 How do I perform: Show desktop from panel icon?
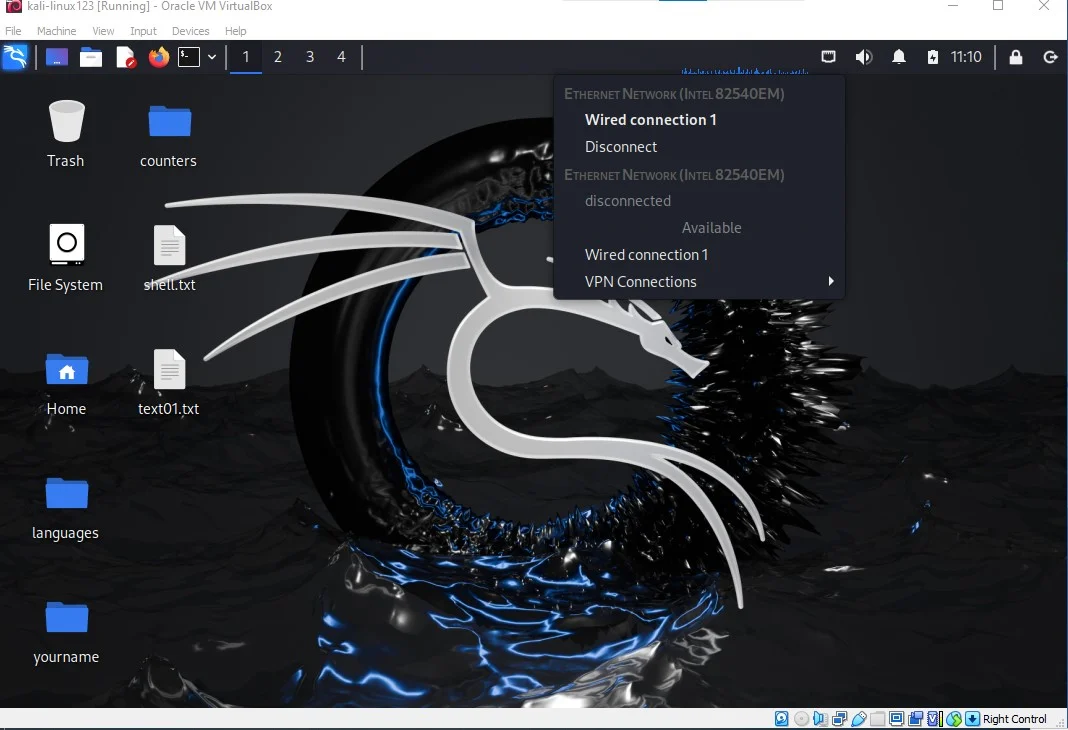pos(57,57)
